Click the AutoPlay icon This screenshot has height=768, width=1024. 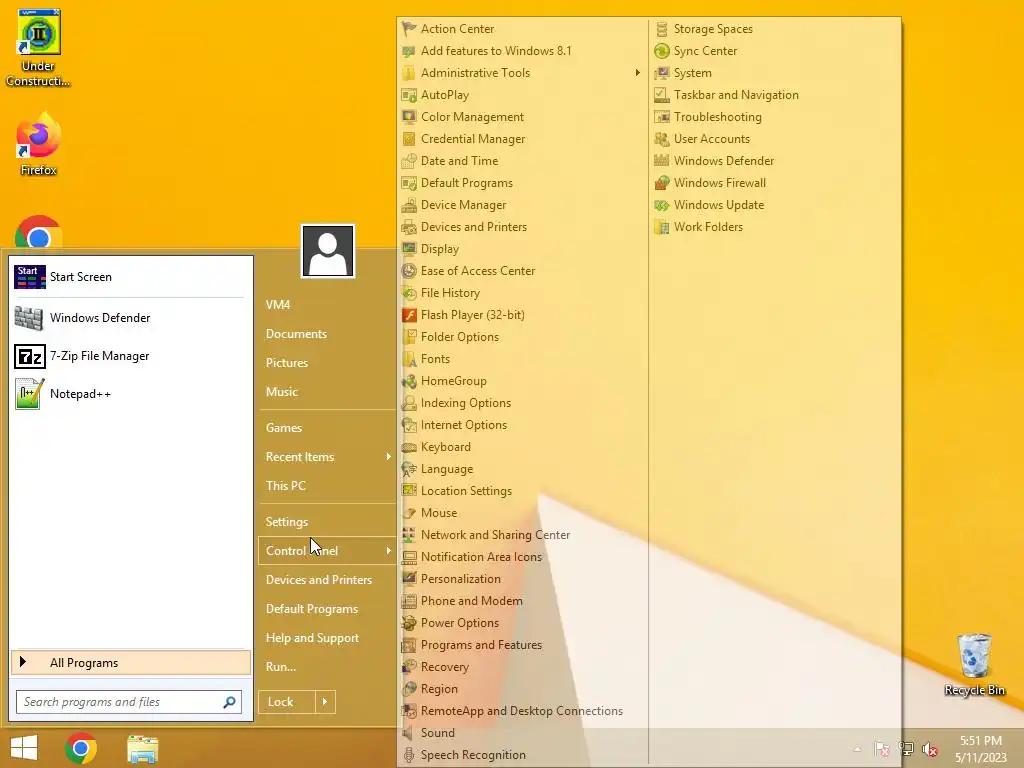coord(409,95)
